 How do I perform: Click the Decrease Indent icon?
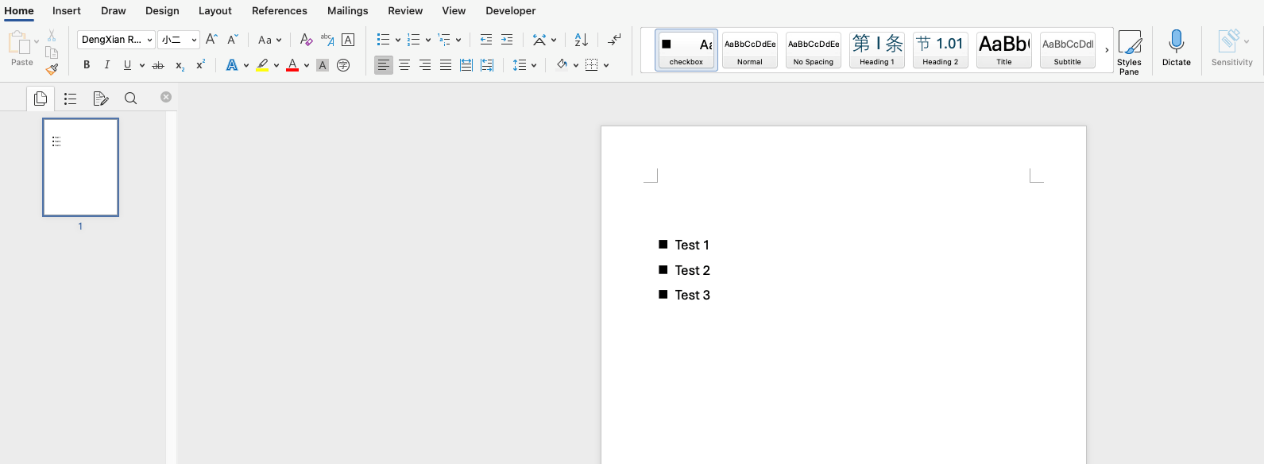point(486,40)
